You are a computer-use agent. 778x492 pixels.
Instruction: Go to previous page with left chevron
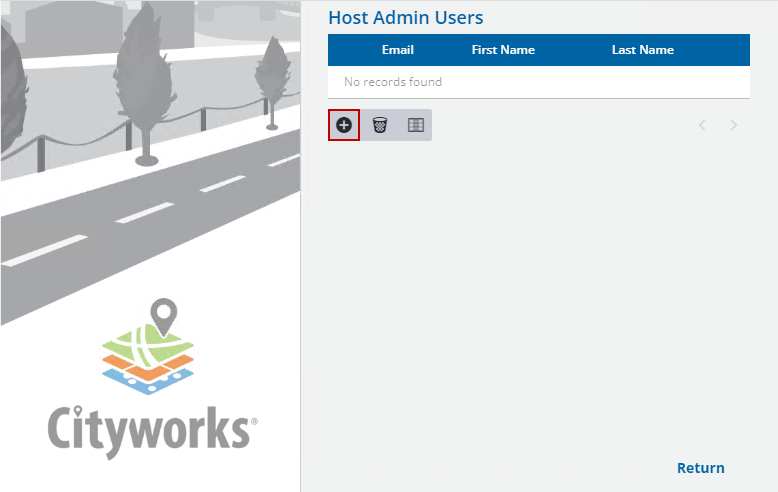tap(702, 125)
